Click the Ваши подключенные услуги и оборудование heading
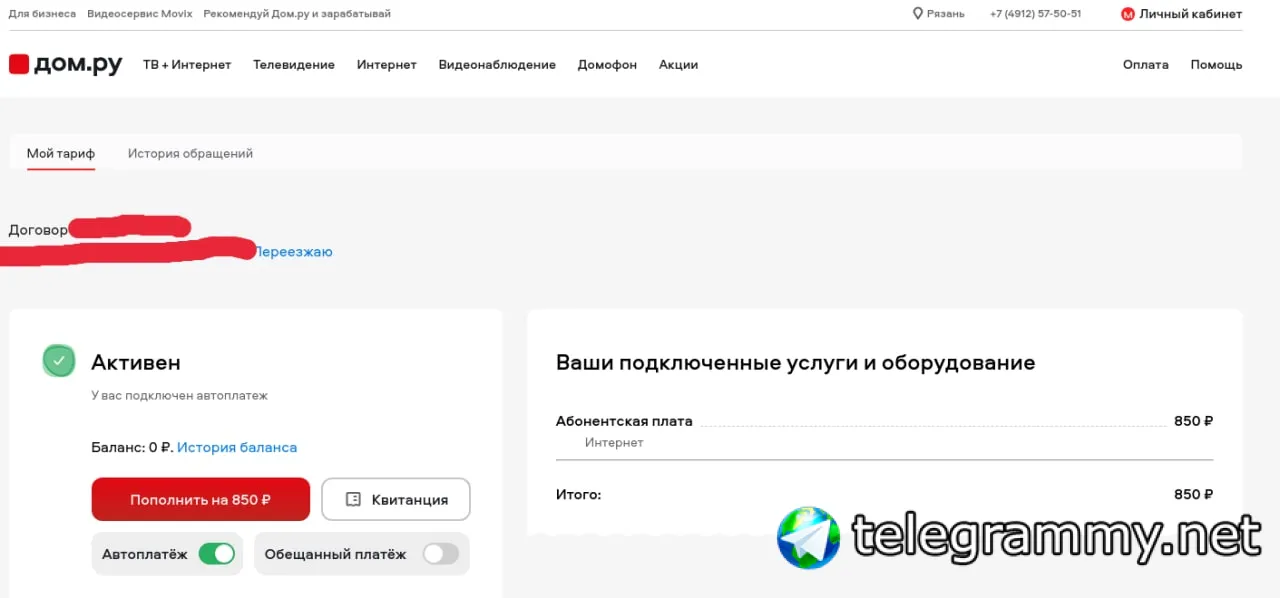1280x598 pixels. [x=796, y=362]
